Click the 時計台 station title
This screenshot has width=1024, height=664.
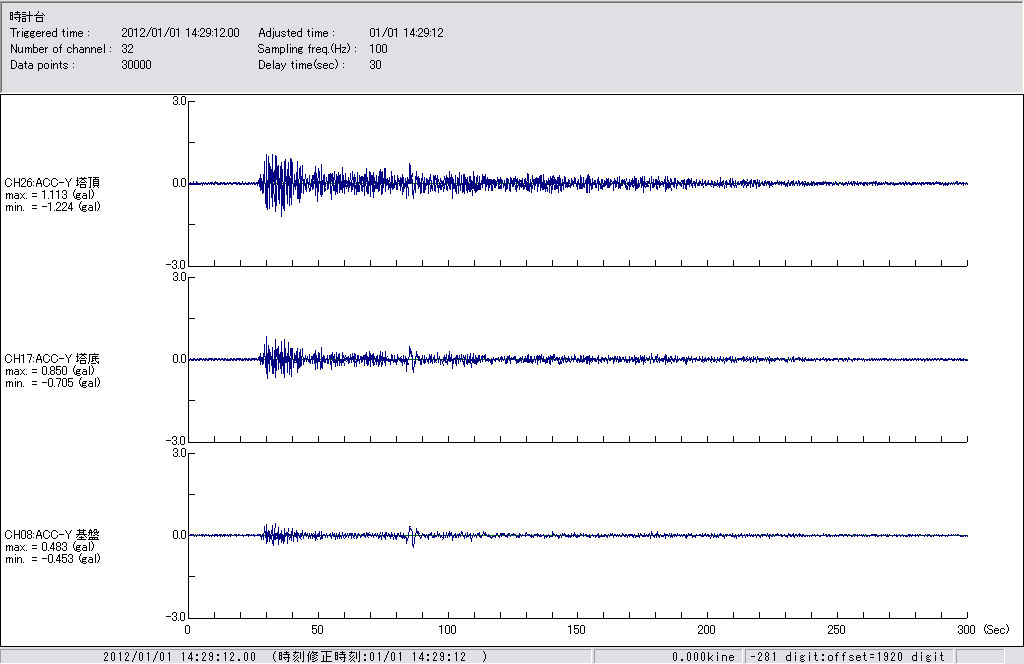point(27,17)
